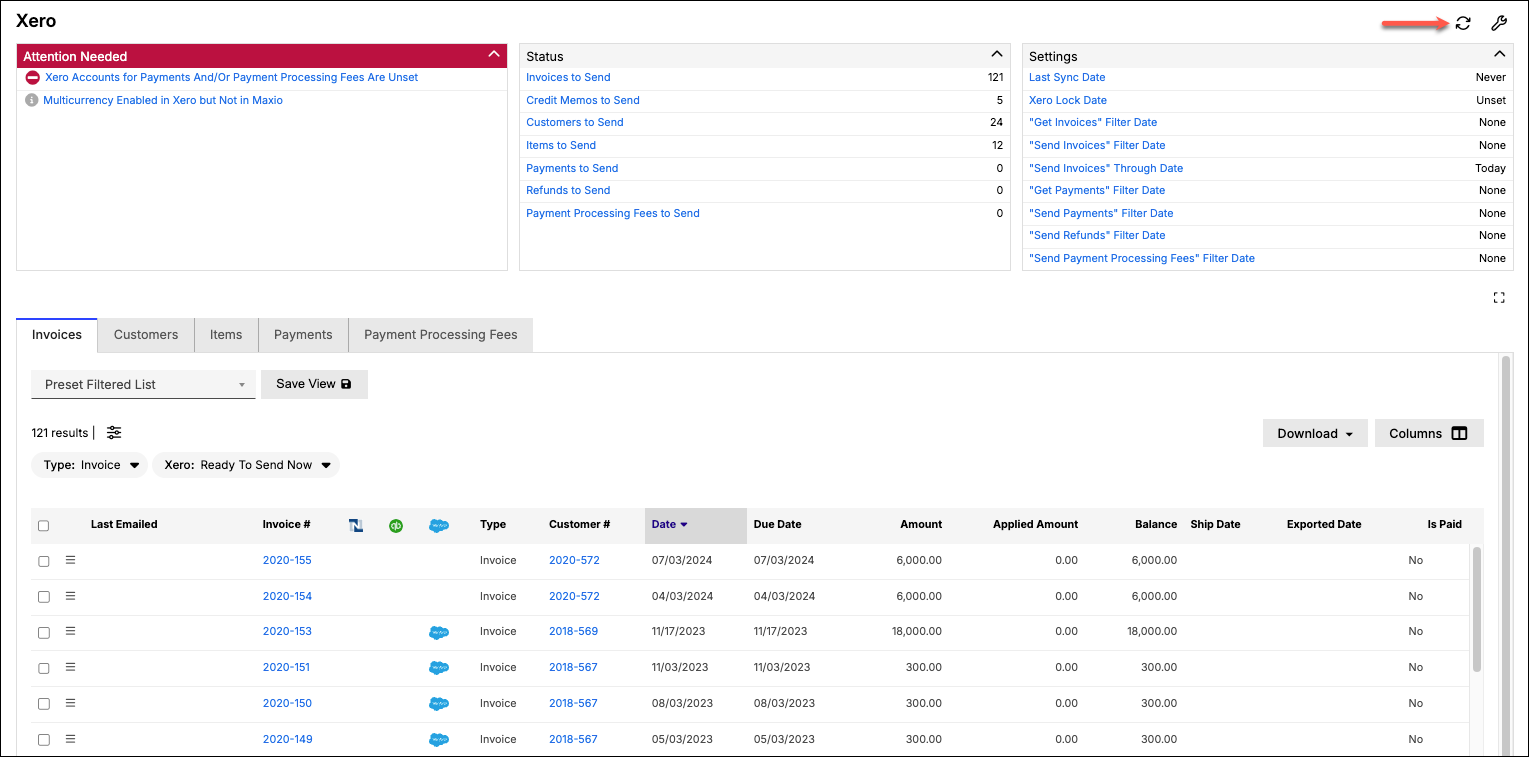
Task: Collapse the Status panel
Action: [x=996, y=55]
